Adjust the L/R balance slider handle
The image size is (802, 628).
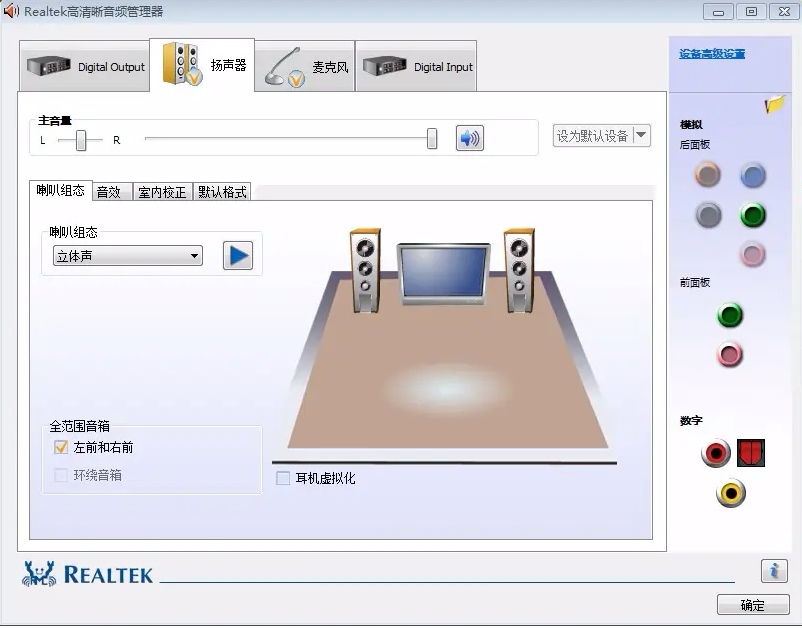[x=81, y=140]
